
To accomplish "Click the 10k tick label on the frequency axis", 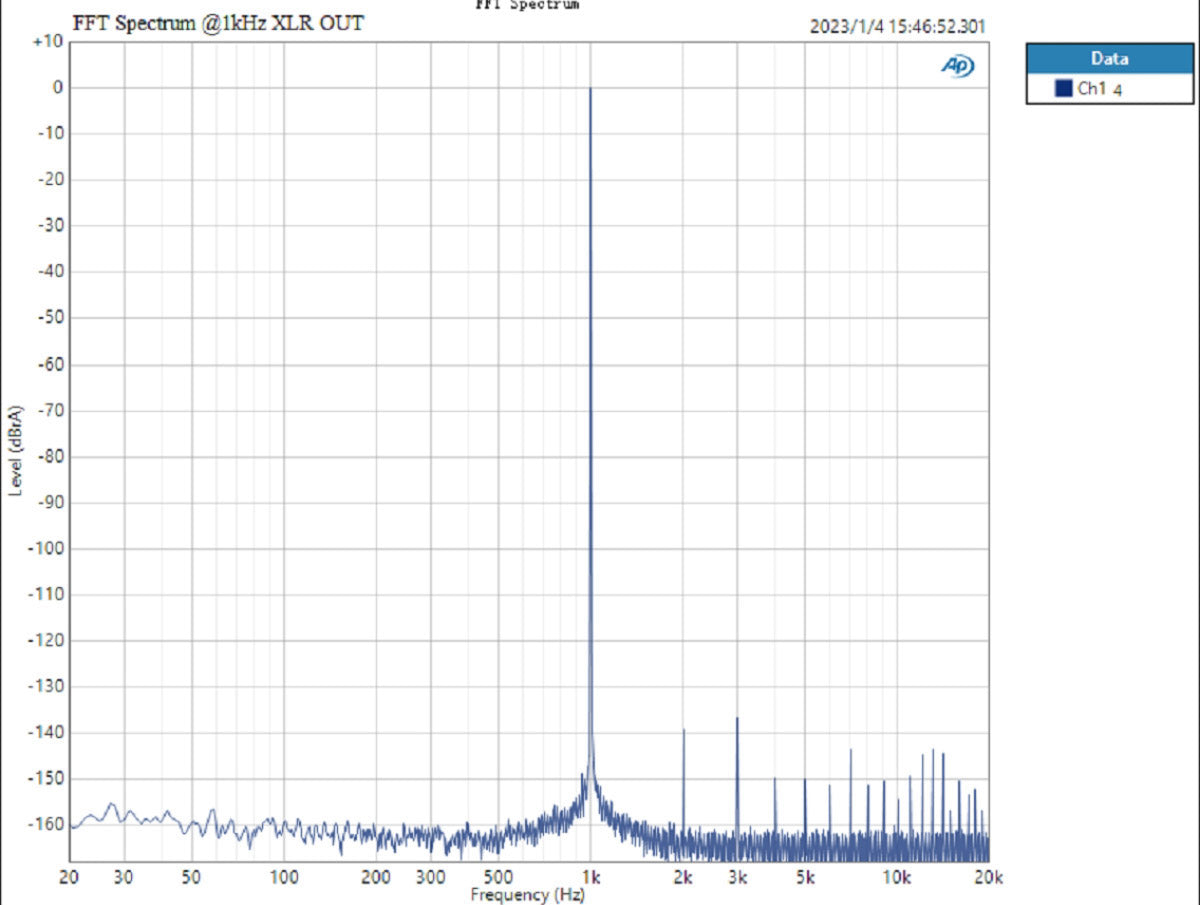I will 896,877.
